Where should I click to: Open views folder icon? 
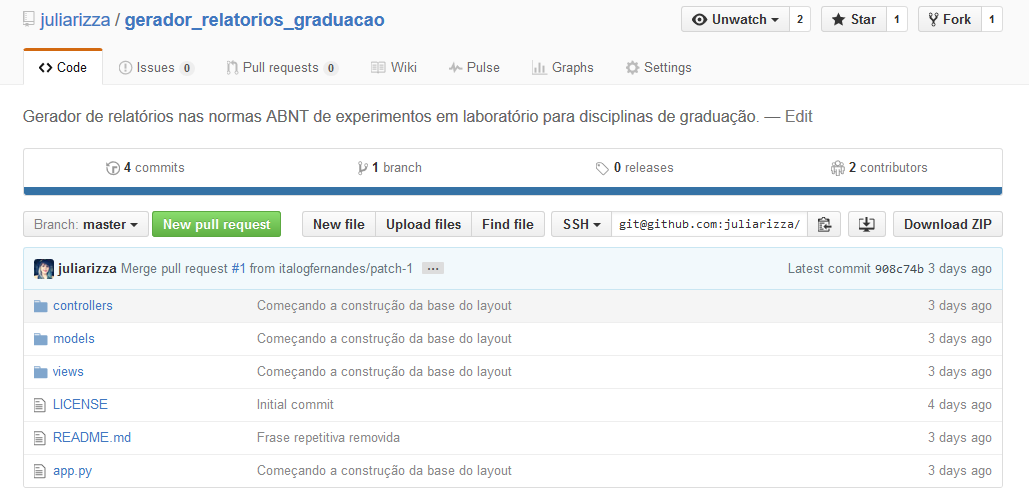coord(41,372)
